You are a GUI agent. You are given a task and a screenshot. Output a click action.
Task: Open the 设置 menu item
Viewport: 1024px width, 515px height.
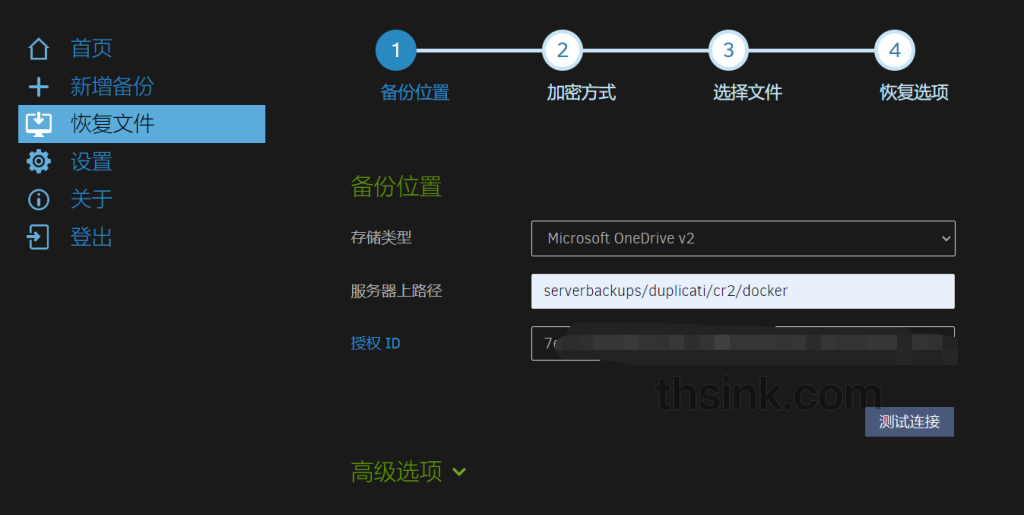tap(91, 161)
